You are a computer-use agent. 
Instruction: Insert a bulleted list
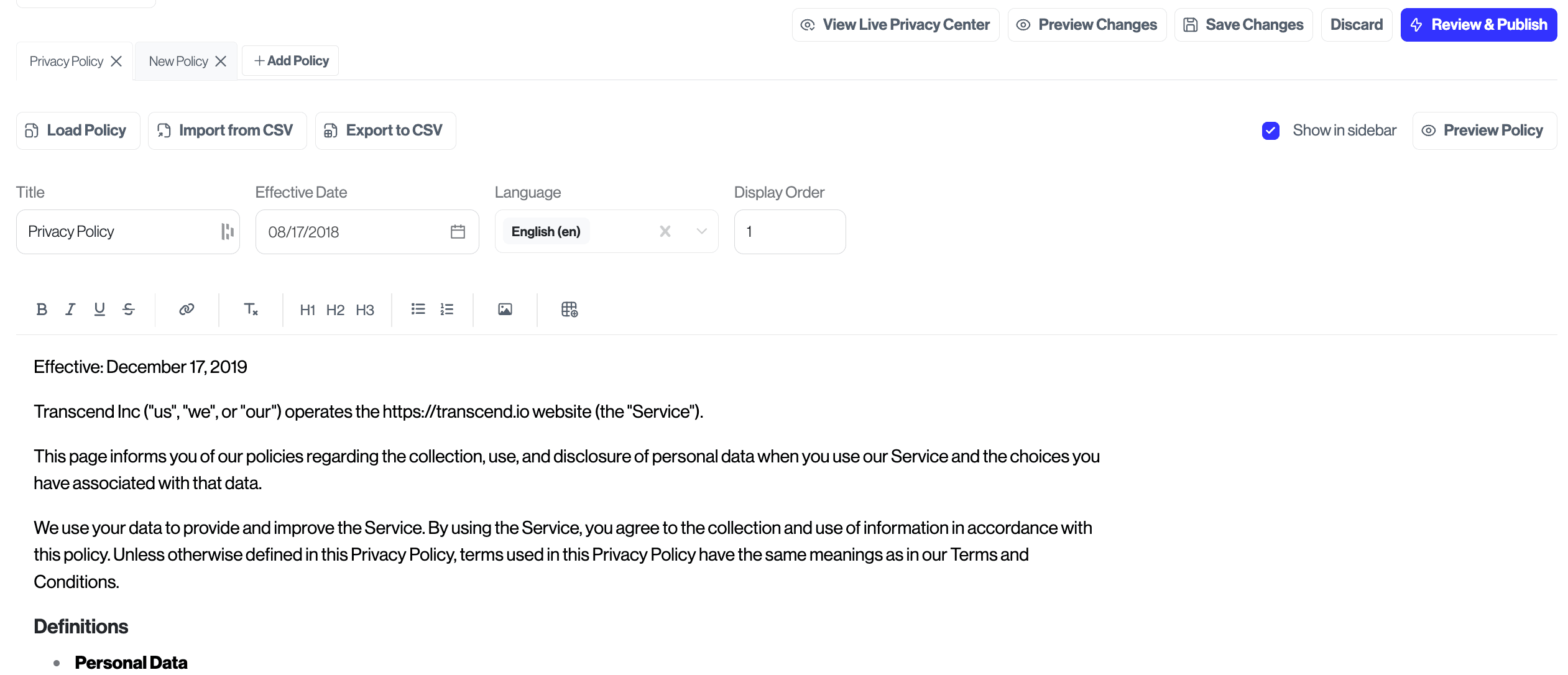(x=418, y=310)
